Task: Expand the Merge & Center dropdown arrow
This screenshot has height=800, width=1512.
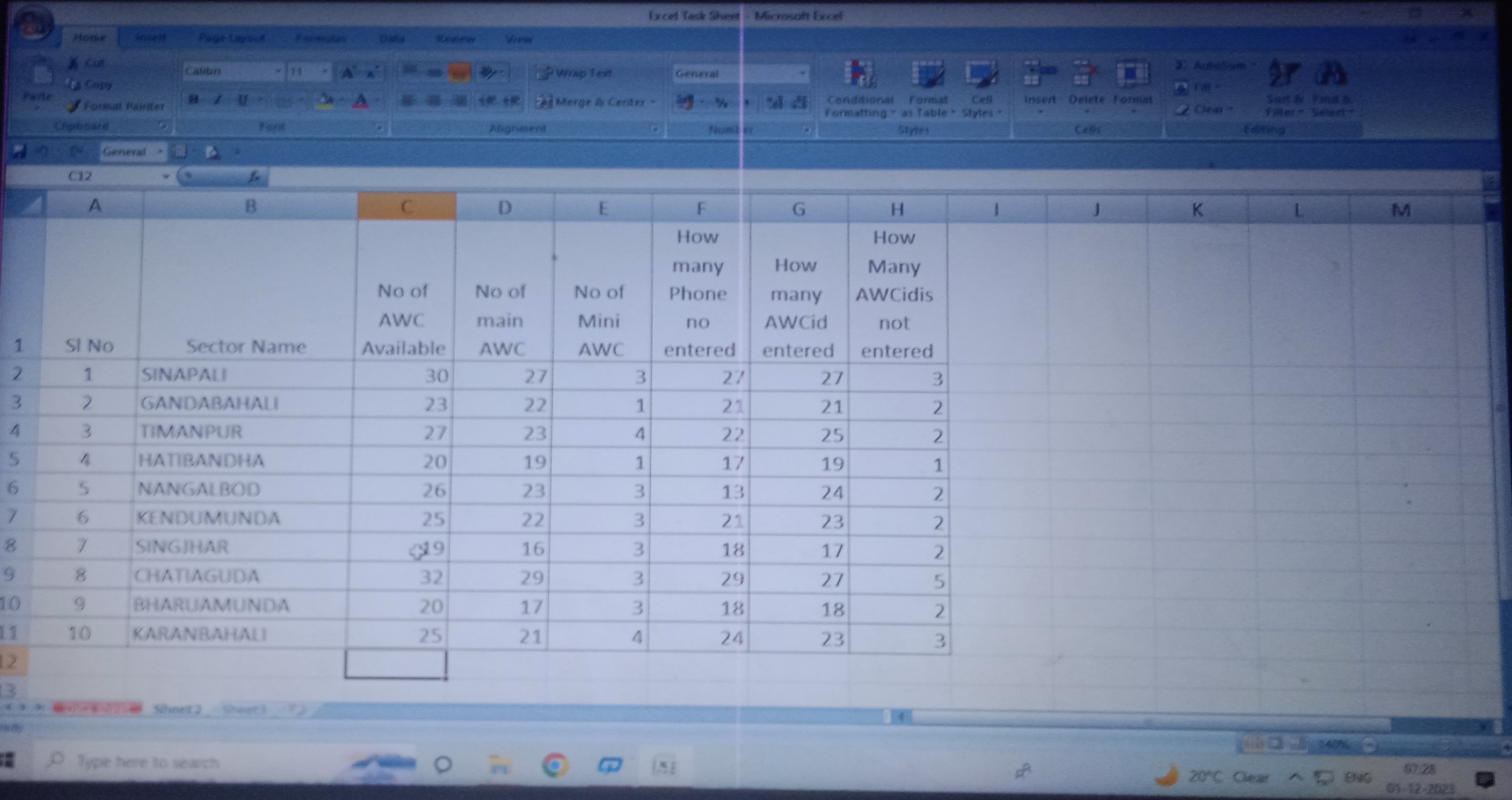Action: coord(653,102)
